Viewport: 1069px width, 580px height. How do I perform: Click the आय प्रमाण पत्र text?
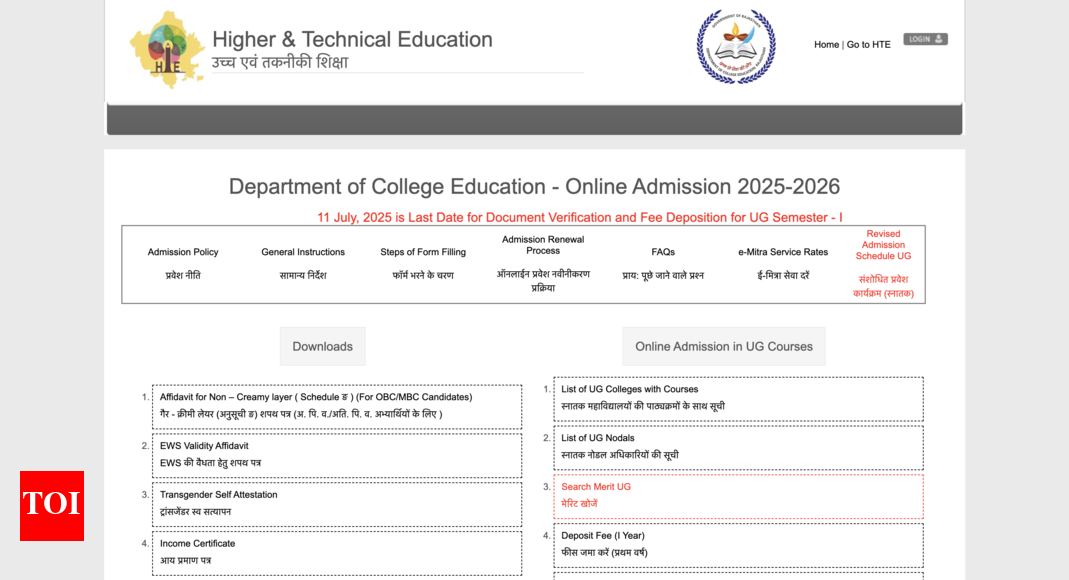pos(185,561)
